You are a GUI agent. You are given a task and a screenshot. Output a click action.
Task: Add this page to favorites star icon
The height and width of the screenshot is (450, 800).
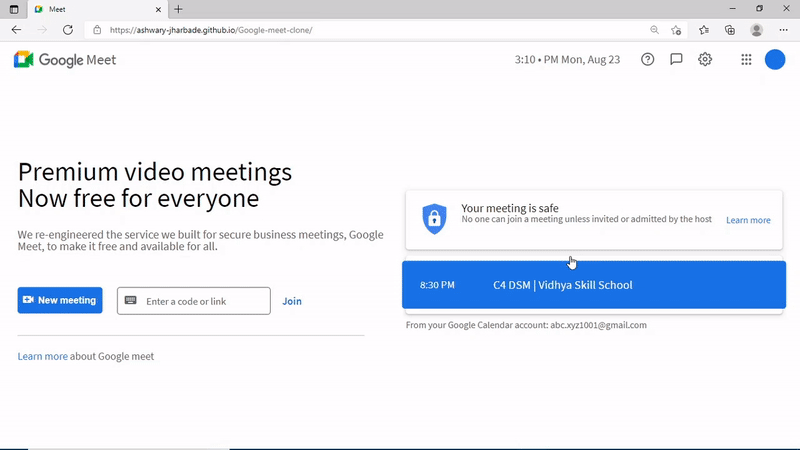(676, 30)
